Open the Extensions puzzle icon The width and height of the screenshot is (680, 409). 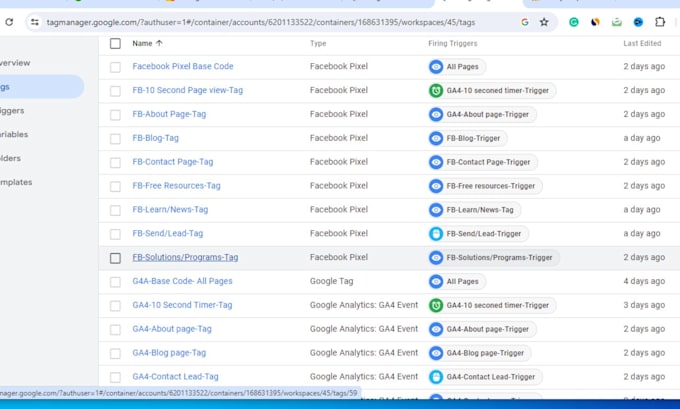[660, 22]
